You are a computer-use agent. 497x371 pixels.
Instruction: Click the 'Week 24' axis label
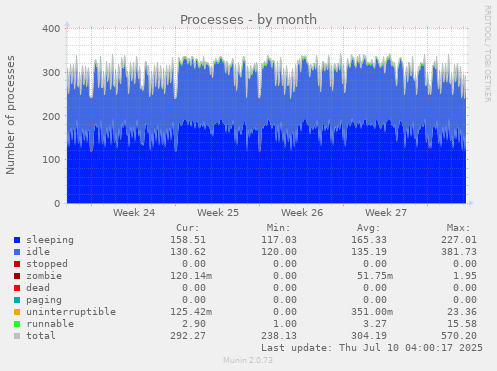click(134, 213)
